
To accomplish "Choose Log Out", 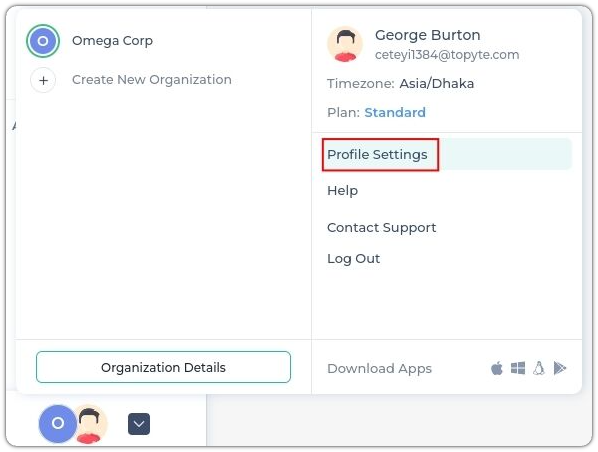I will [x=354, y=259].
